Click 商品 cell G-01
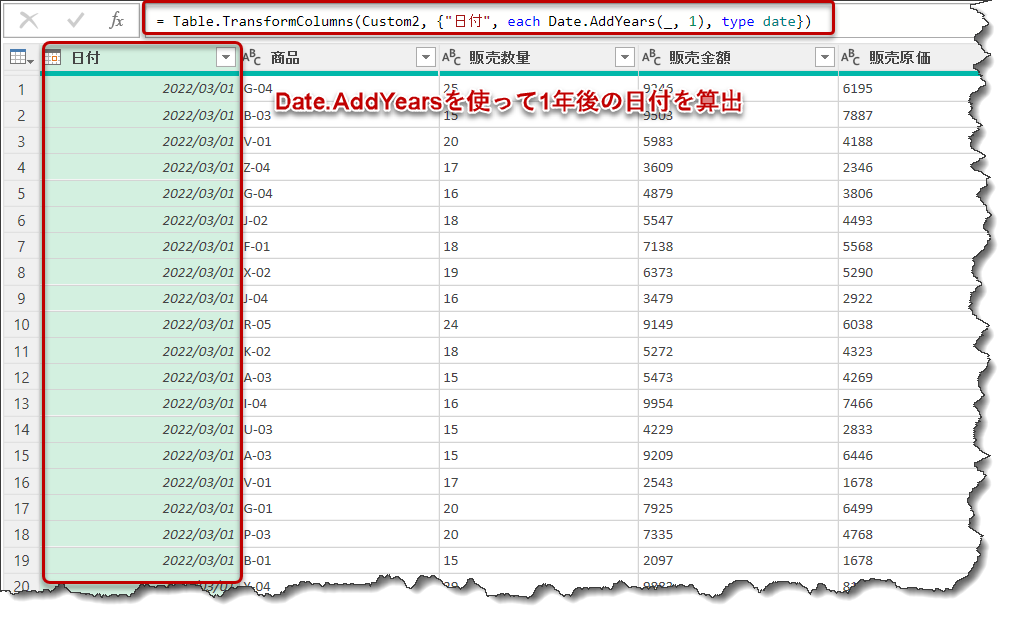 (x=340, y=508)
